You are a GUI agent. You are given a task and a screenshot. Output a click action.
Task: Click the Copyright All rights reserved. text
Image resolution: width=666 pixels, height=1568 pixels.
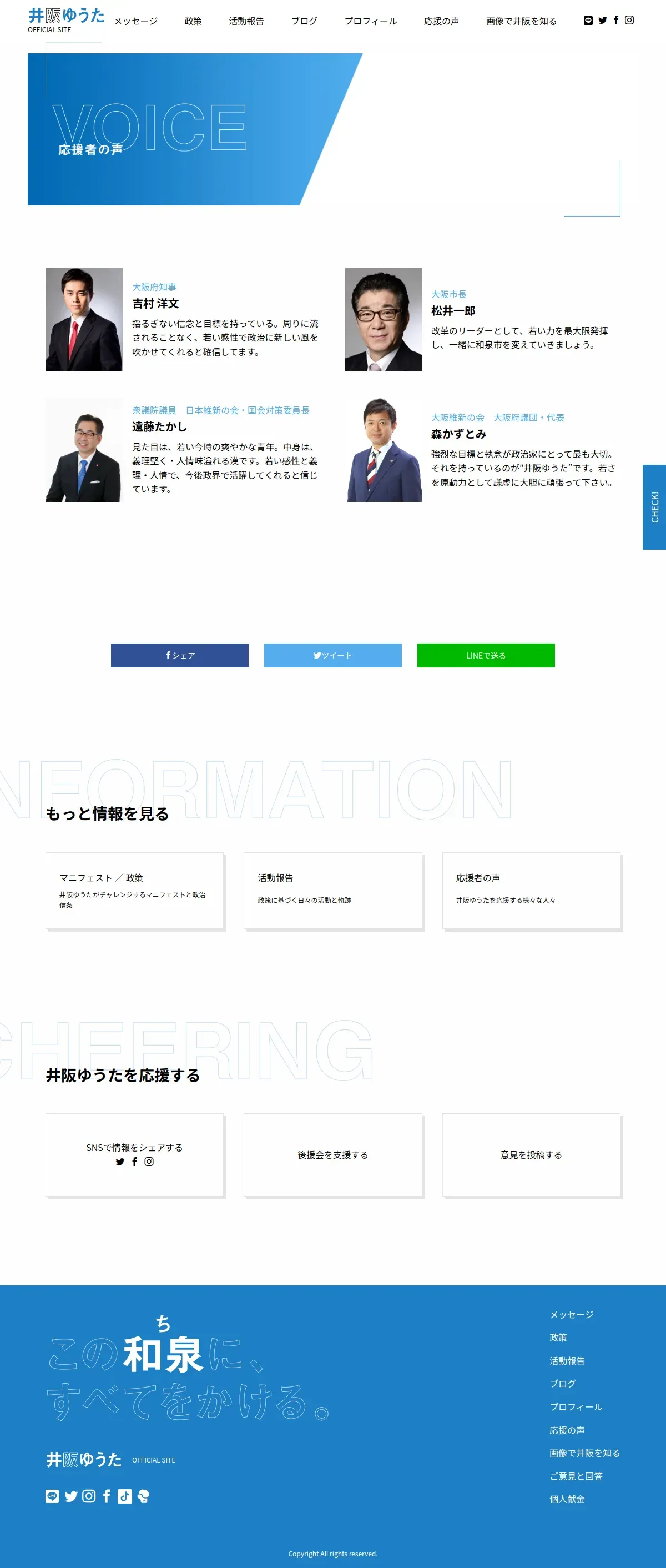tap(332, 1554)
